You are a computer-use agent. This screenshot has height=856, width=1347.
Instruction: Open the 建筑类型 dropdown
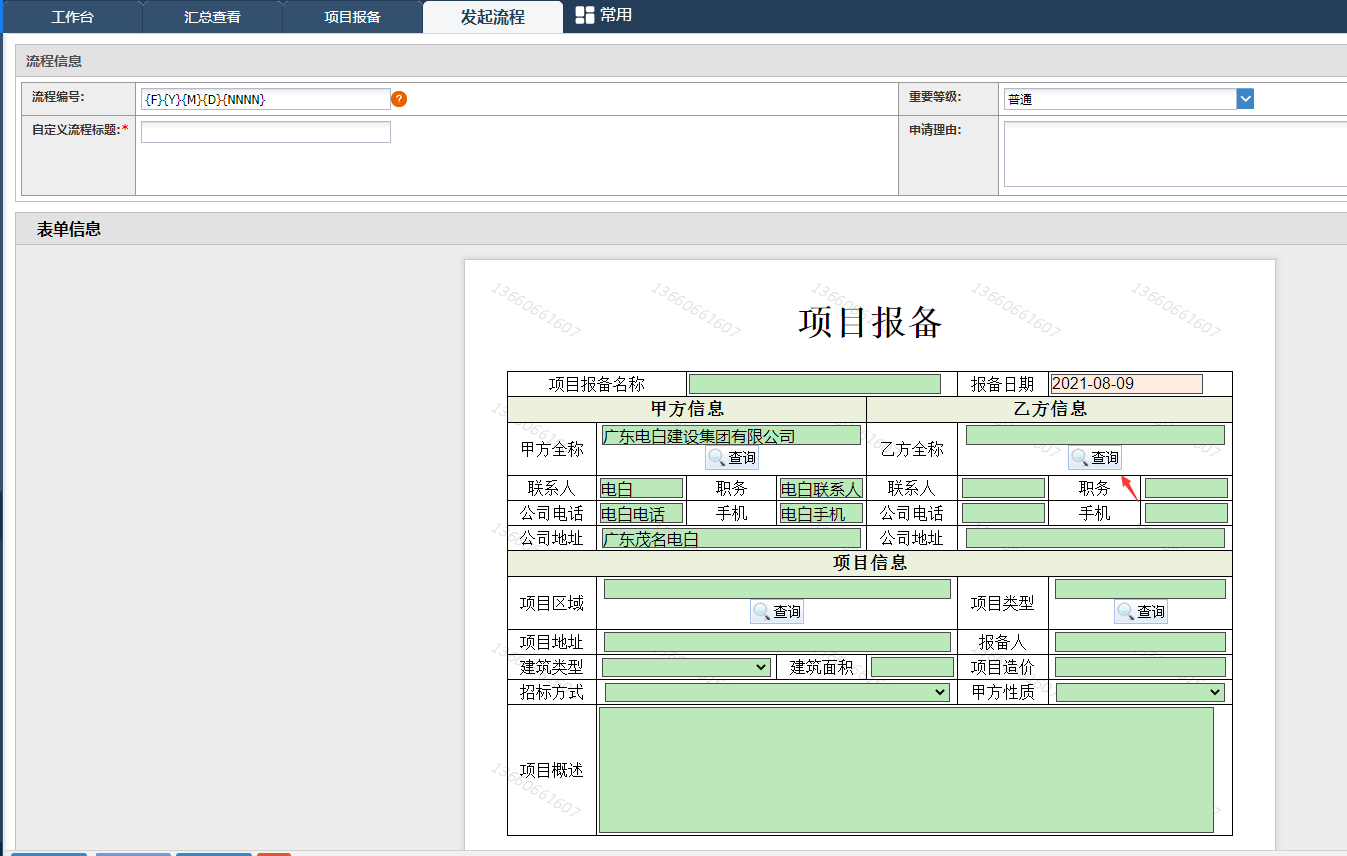[686, 667]
